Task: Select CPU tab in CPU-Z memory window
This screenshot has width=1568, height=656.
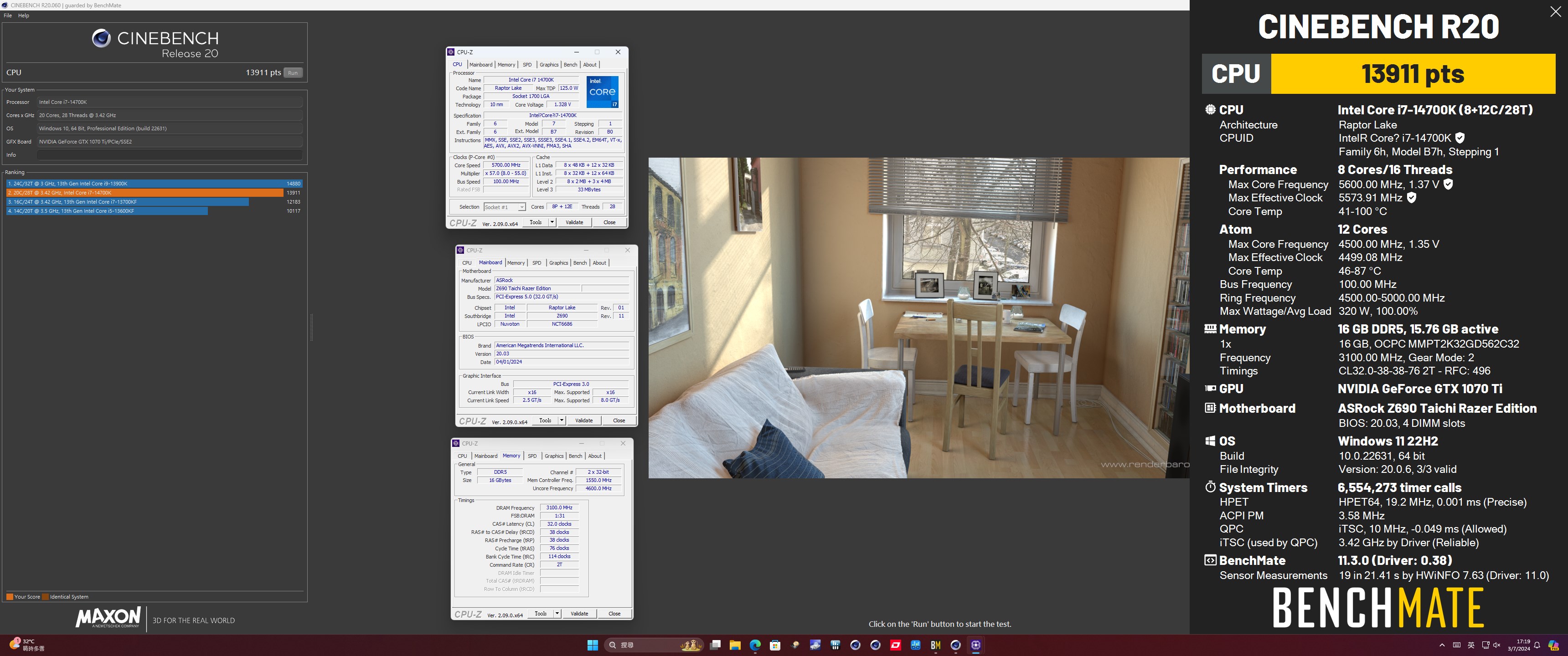Action: pos(463,456)
